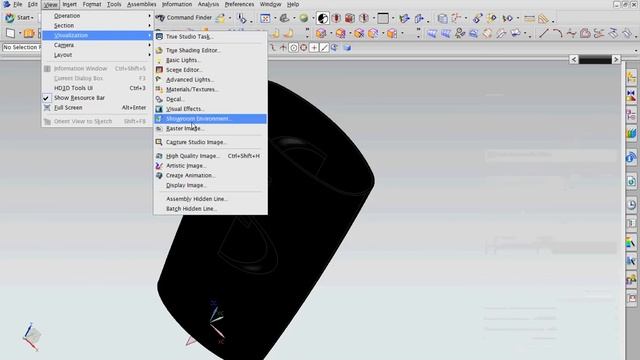Choose Decal from Visualization submenu
This screenshot has height=360, width=640.
210,99
